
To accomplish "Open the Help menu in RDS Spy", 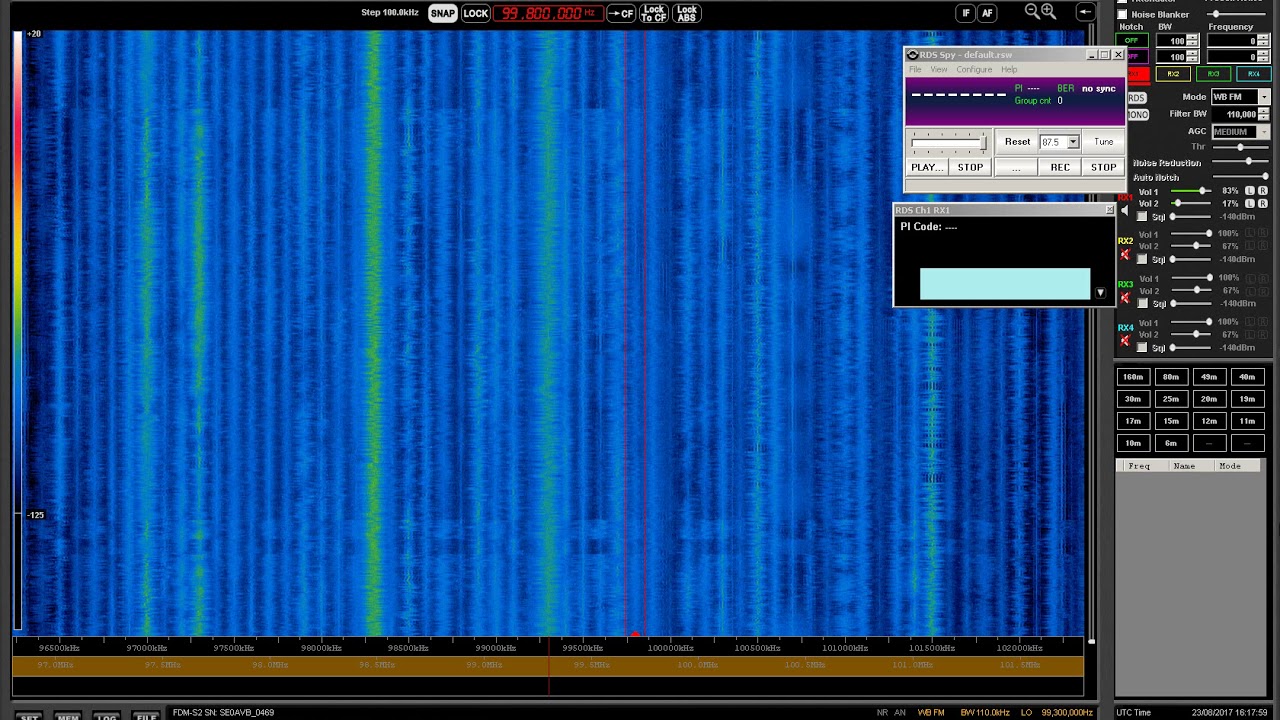I will pyautogui.click(x=1009, y=69).
